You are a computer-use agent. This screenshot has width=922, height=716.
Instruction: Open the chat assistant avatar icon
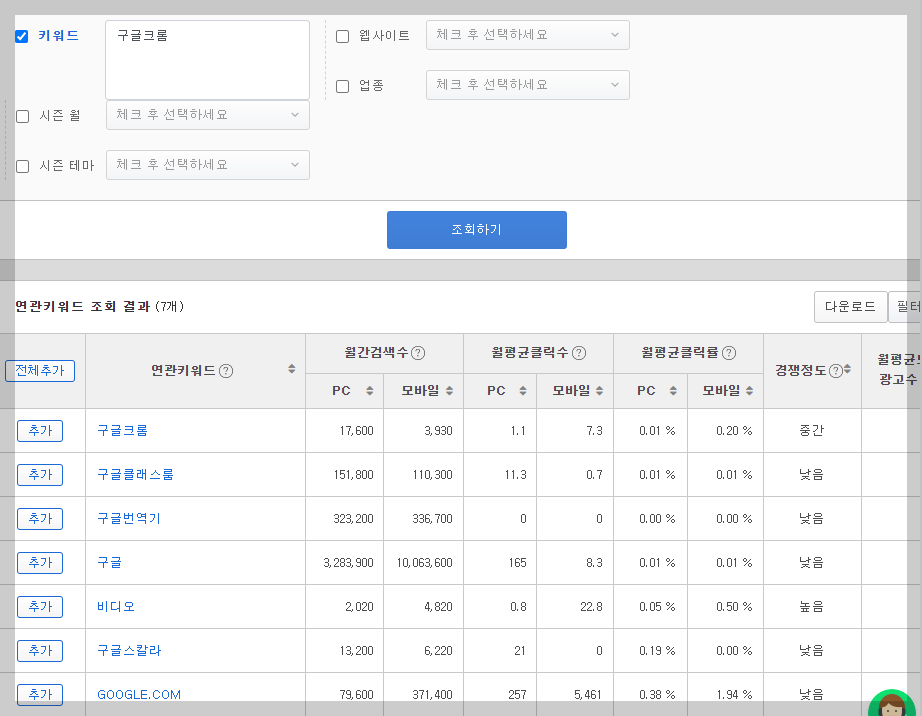[891, 703]
